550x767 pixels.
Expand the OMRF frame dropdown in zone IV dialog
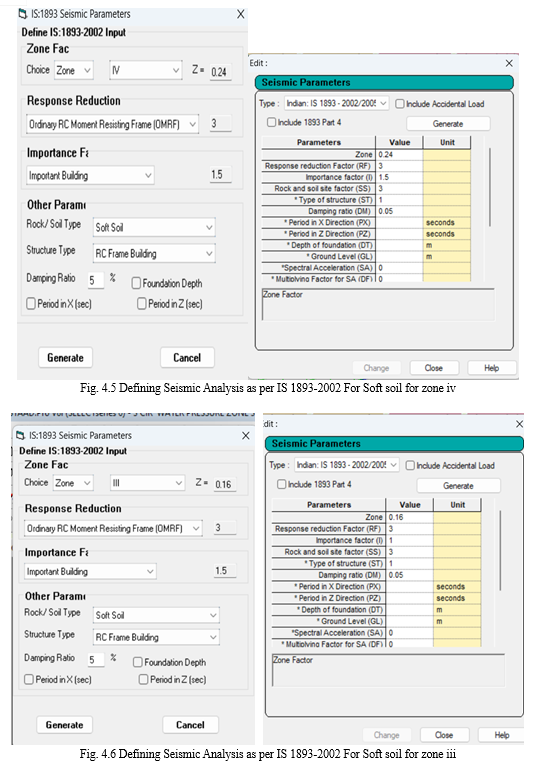pyautogui.click(x=112, y=124)
